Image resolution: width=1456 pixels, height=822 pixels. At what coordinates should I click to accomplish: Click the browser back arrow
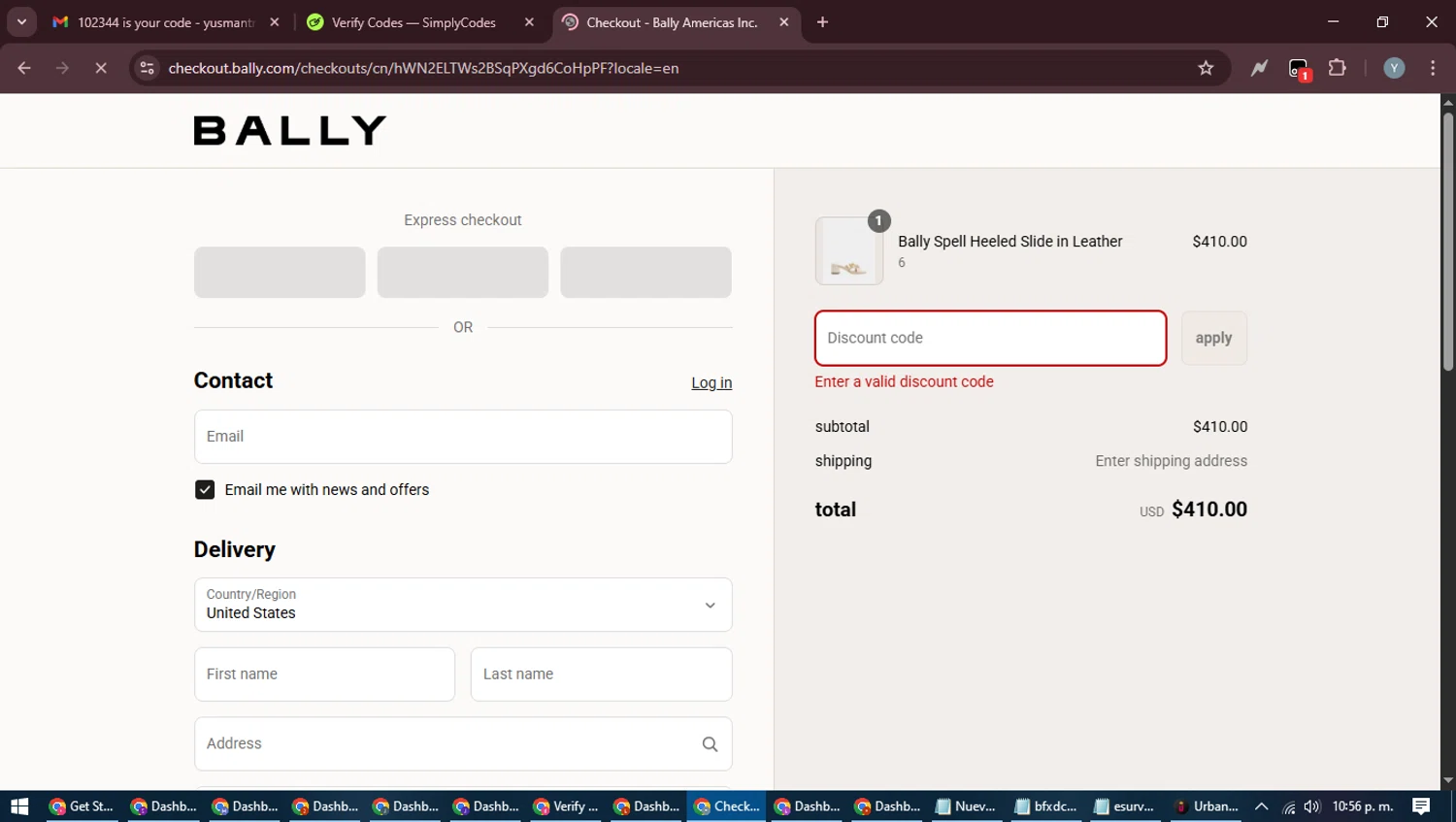[x=24, y=68]
